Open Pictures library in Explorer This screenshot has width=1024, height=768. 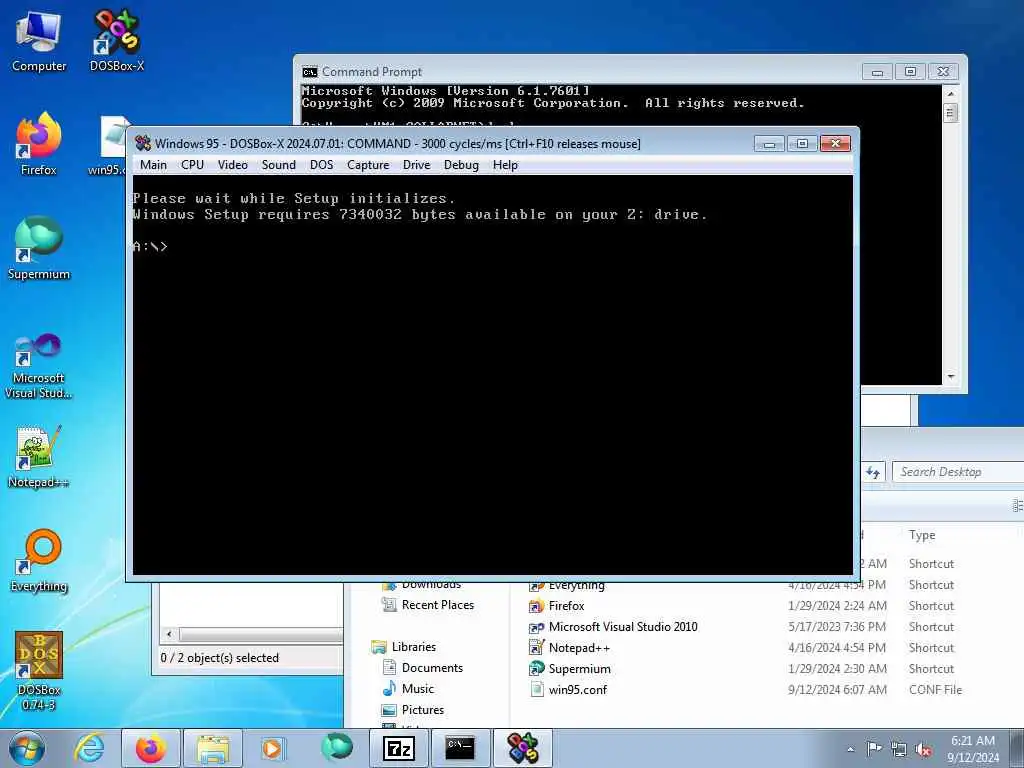pos(413,709)
